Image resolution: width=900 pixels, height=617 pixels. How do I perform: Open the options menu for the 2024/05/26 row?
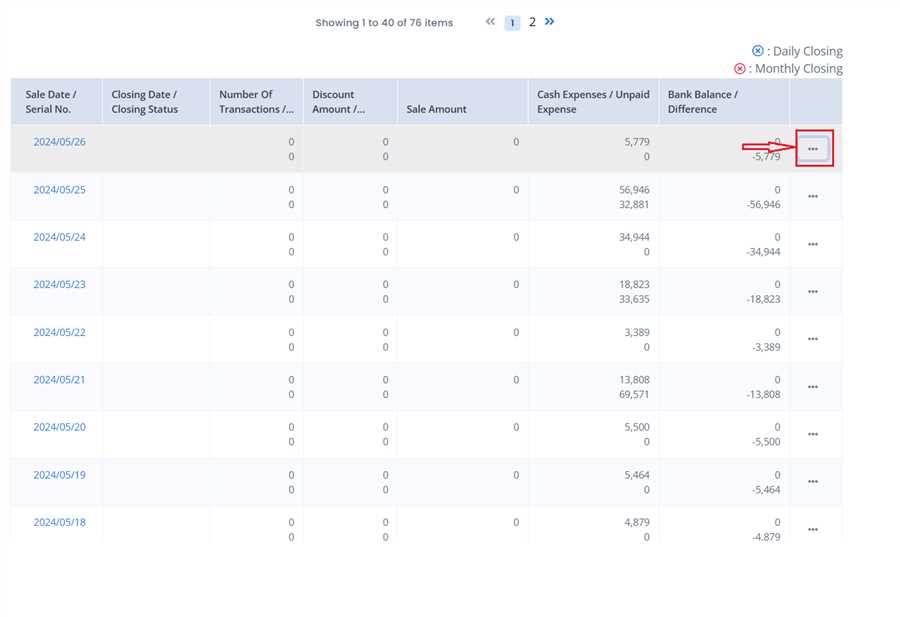point(812,149)
